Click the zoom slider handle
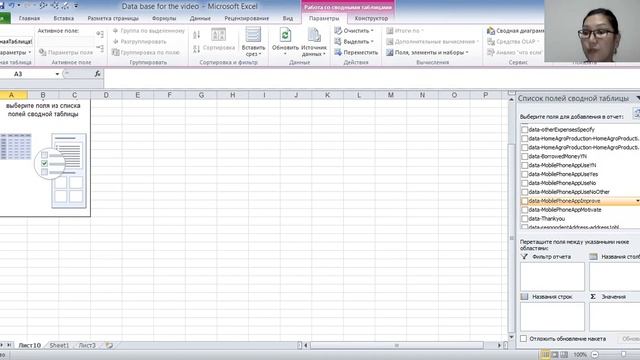Image resolution: width=640 pixels, height=360 pixels. [623, 355]
